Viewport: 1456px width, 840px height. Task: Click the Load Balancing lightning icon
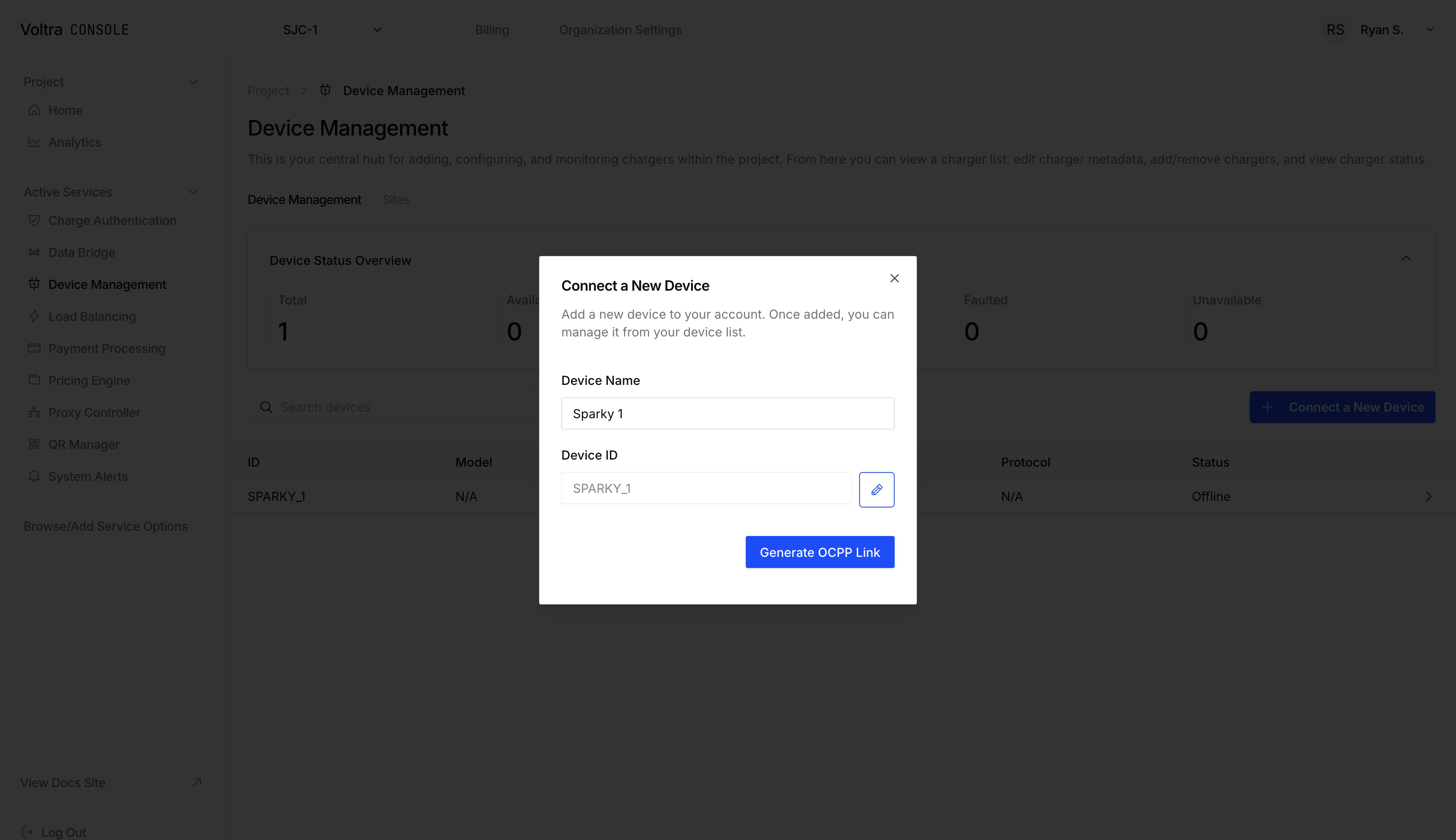tap(34, 316)
